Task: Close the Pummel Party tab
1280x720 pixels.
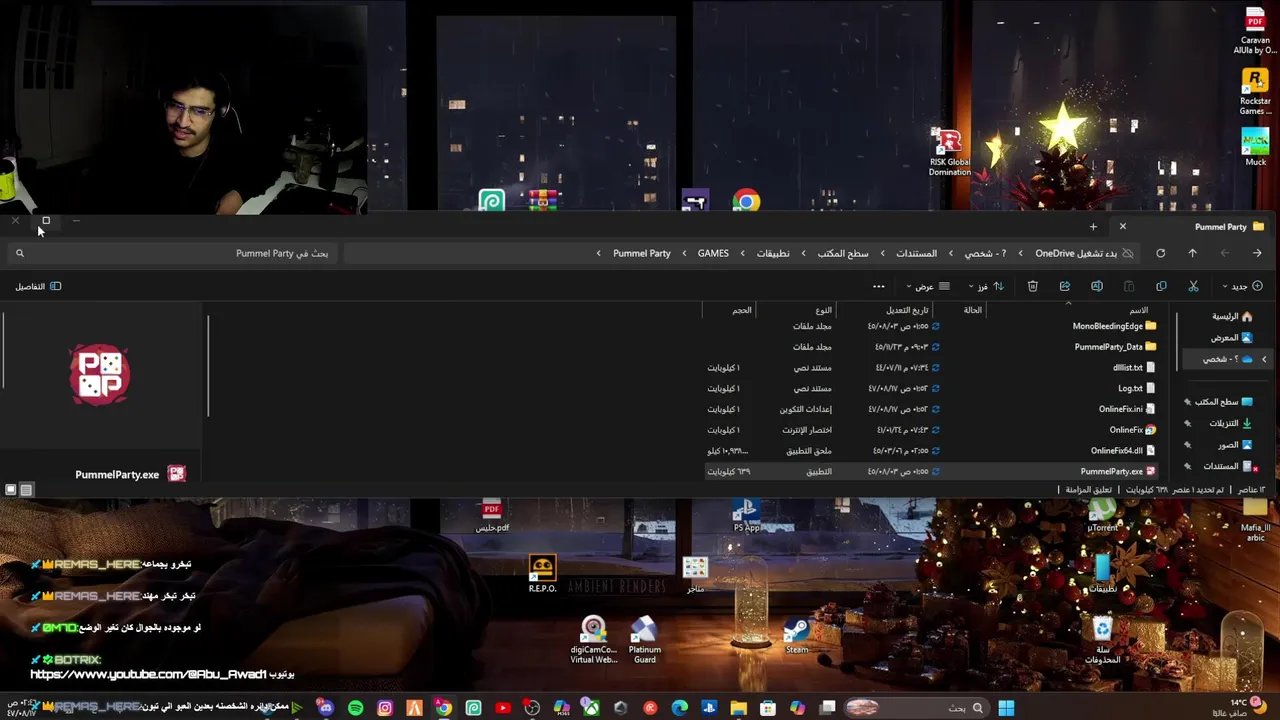Action: pyautogui.click(x=1122, y=227)
